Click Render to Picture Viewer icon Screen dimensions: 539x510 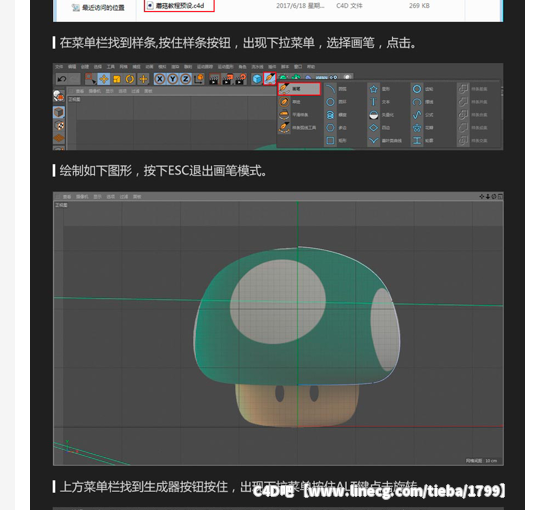[228, 79]
